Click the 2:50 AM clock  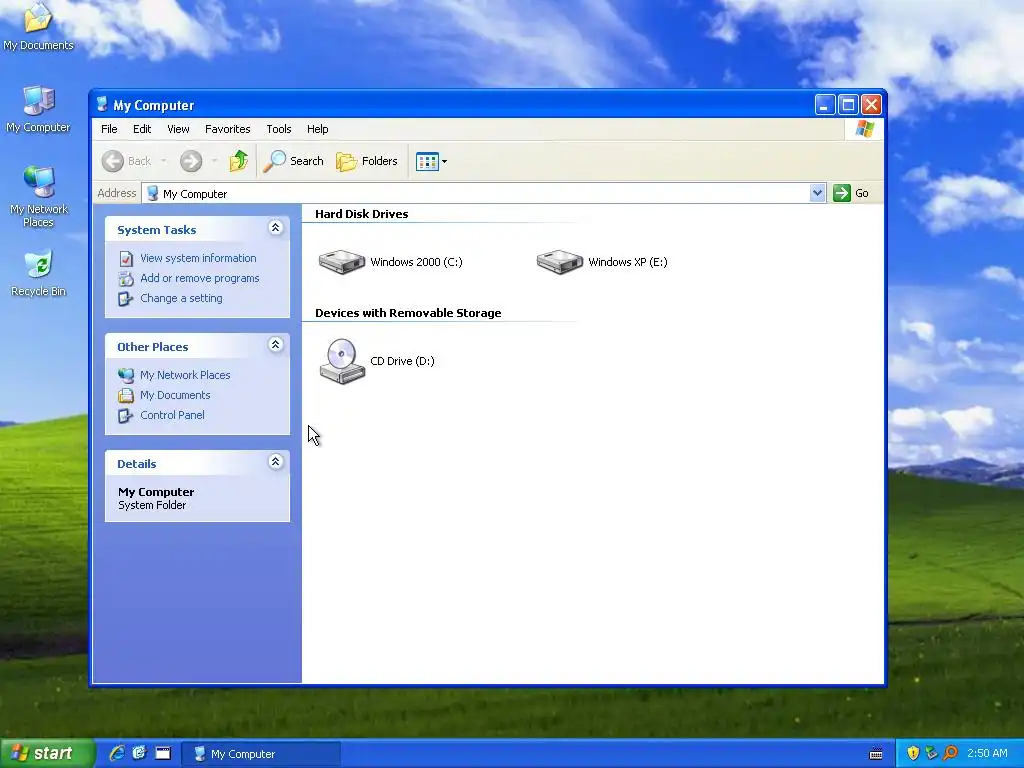pos(987,754)
